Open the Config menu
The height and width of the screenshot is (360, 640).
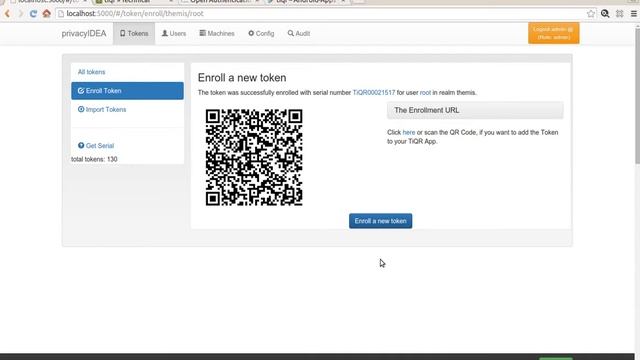(261, 33)
